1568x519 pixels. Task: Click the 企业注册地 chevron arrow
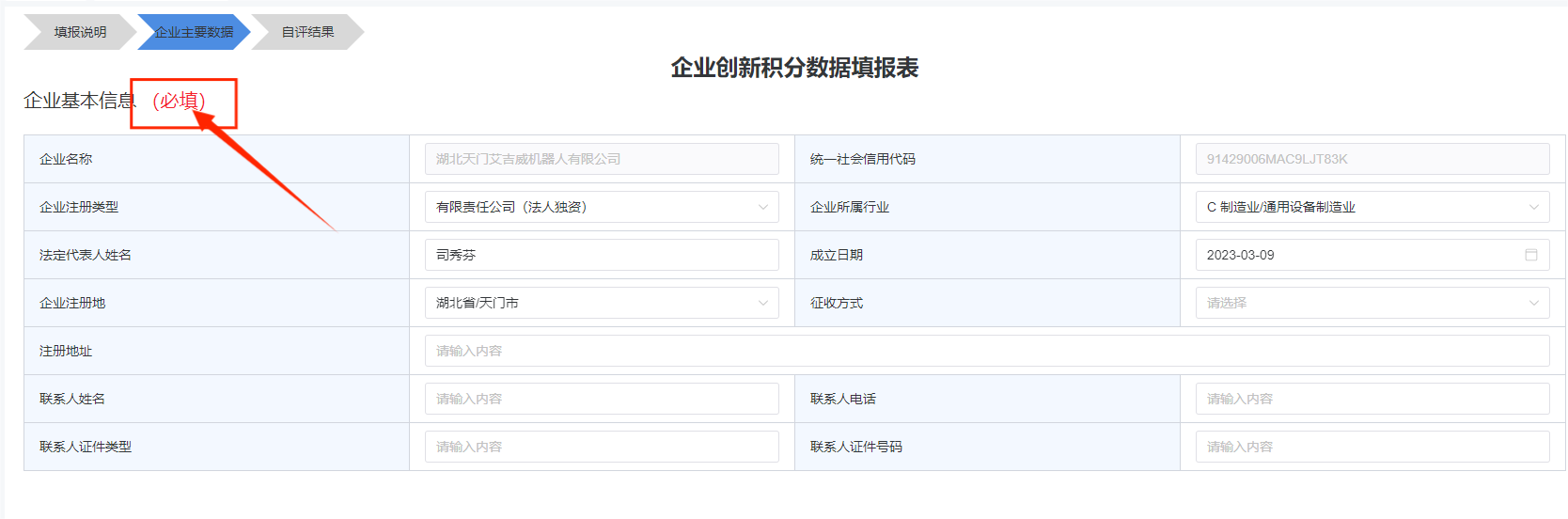763,303
